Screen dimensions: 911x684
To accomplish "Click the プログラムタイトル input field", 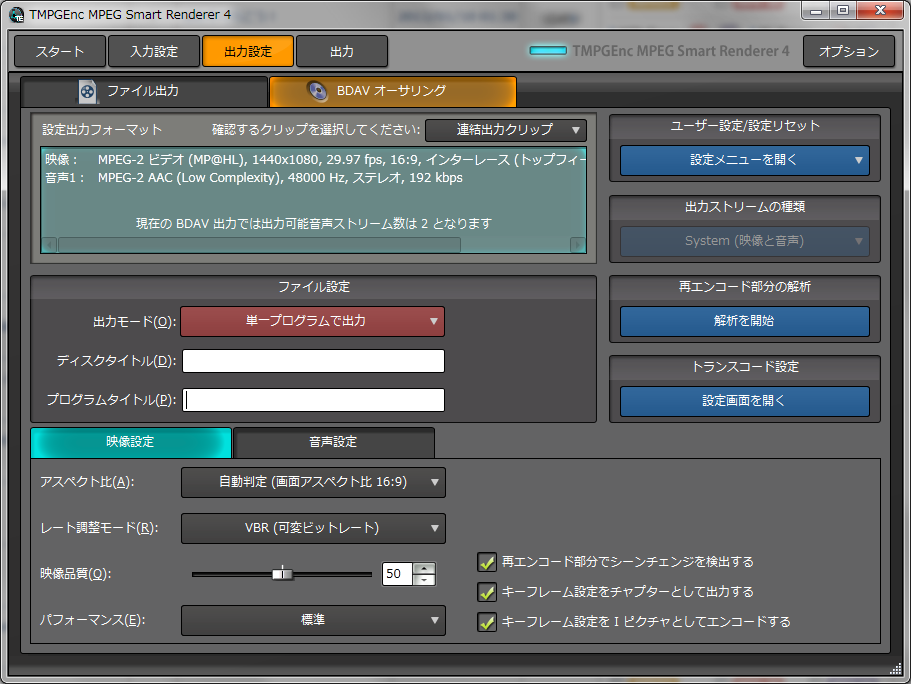I will (x=314, y=400).
